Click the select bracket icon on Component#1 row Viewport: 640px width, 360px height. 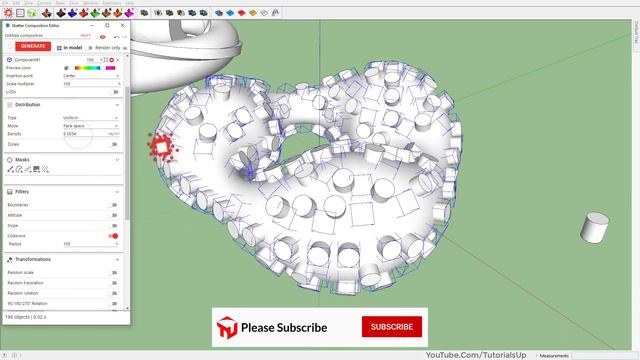coord(106,60)
